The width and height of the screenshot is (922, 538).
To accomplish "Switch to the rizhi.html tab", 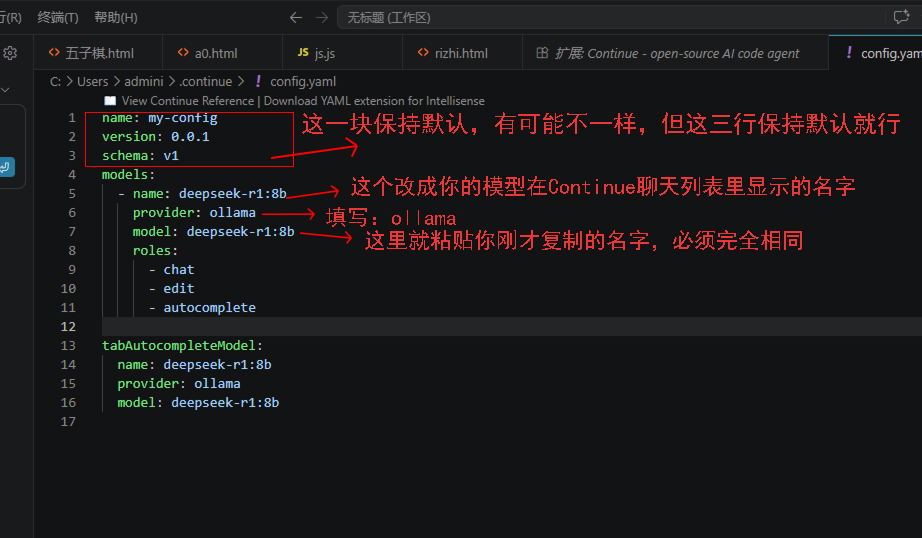I will [x=462, y=53].
